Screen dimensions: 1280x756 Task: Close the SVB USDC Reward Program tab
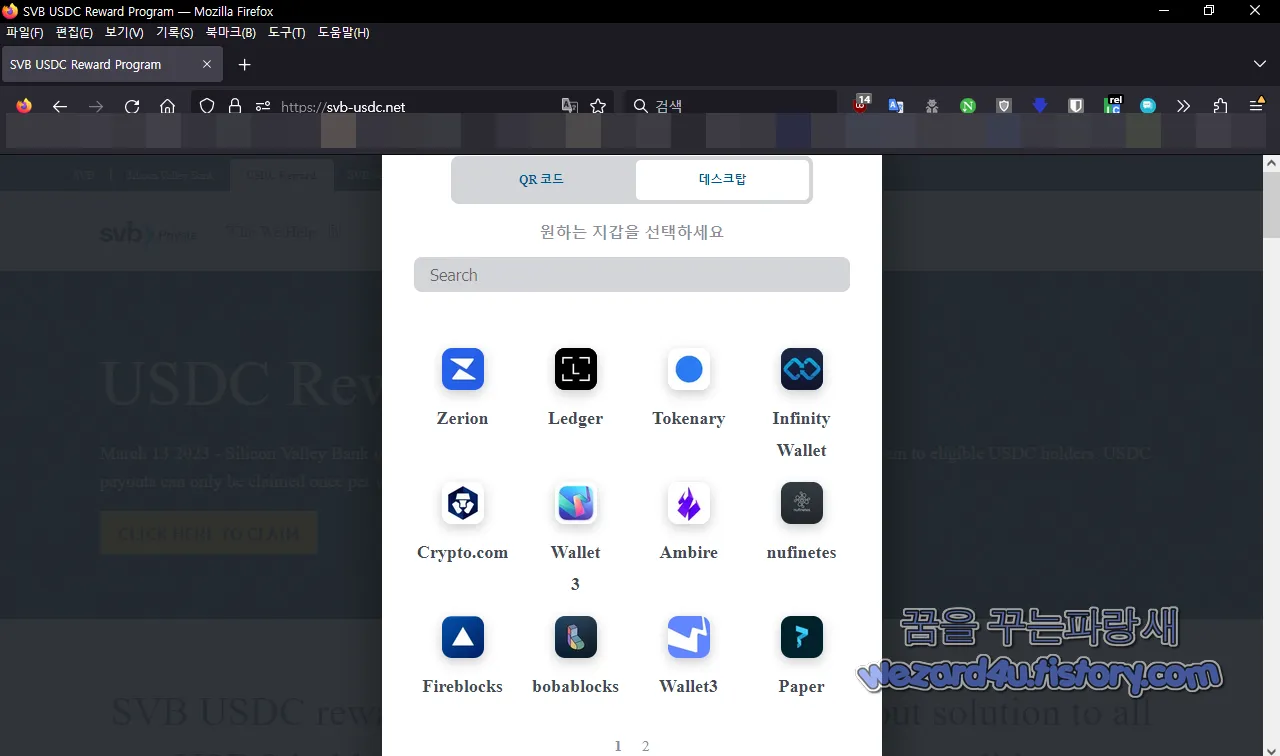(x=207, y=64)
